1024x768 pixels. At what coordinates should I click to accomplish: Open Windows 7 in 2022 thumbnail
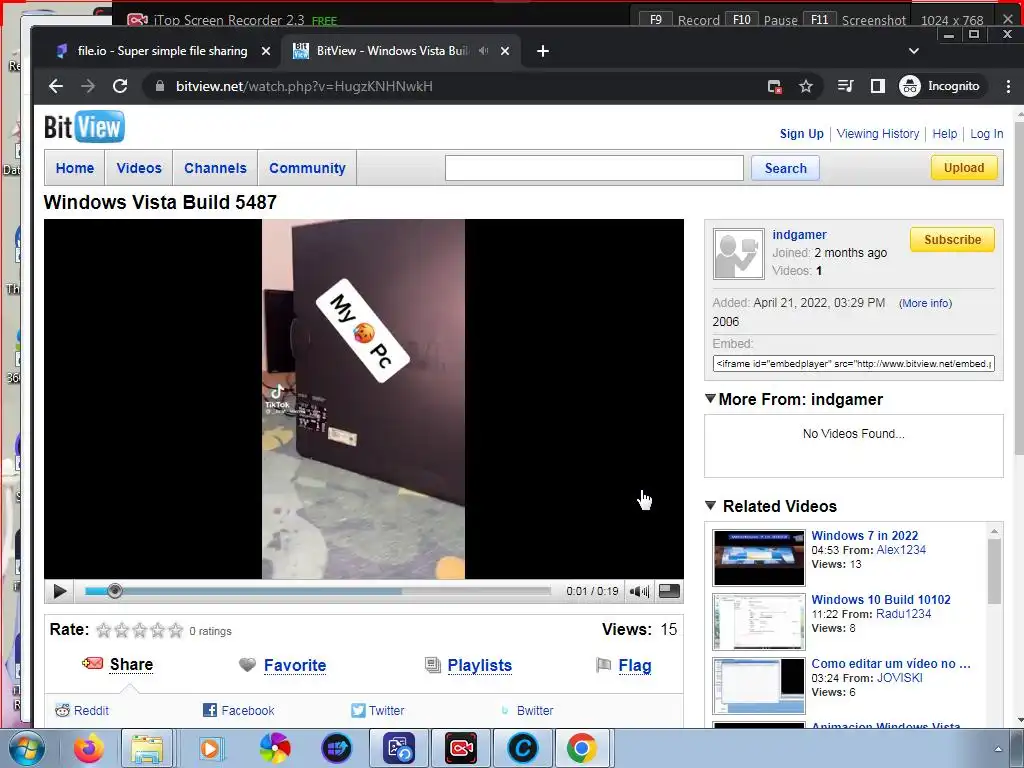click(x=759, y=558)
